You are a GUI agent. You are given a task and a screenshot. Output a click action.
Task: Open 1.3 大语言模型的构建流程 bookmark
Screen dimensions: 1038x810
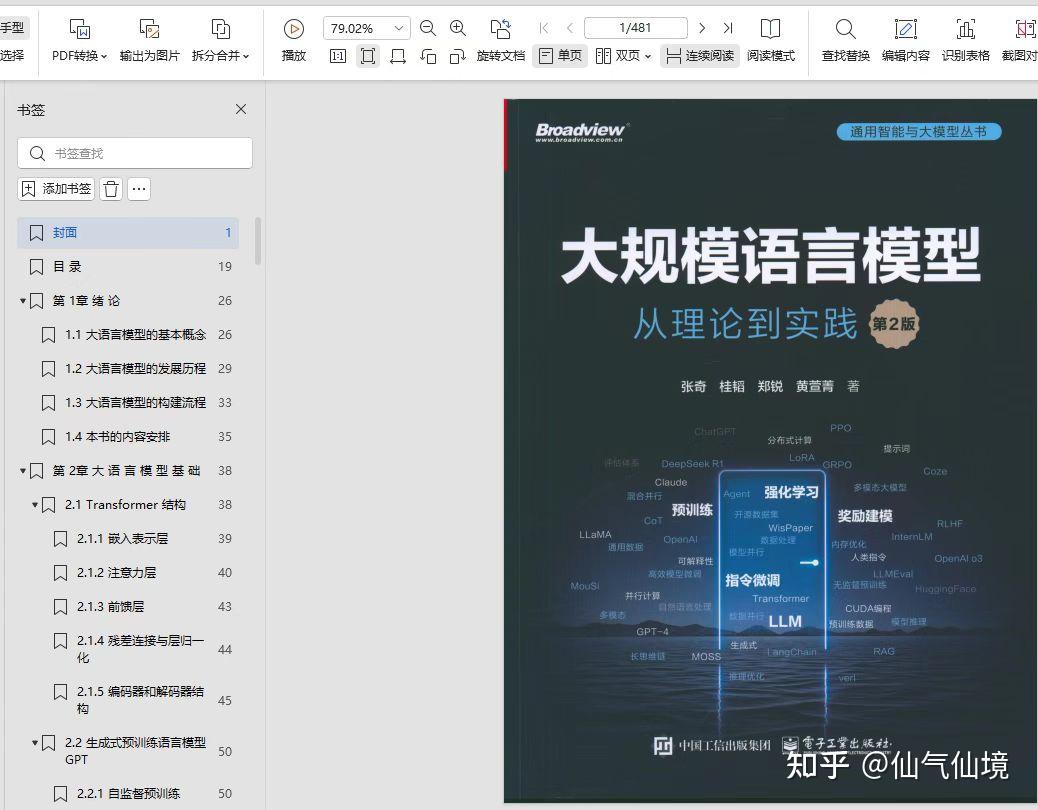coord(128,403)
